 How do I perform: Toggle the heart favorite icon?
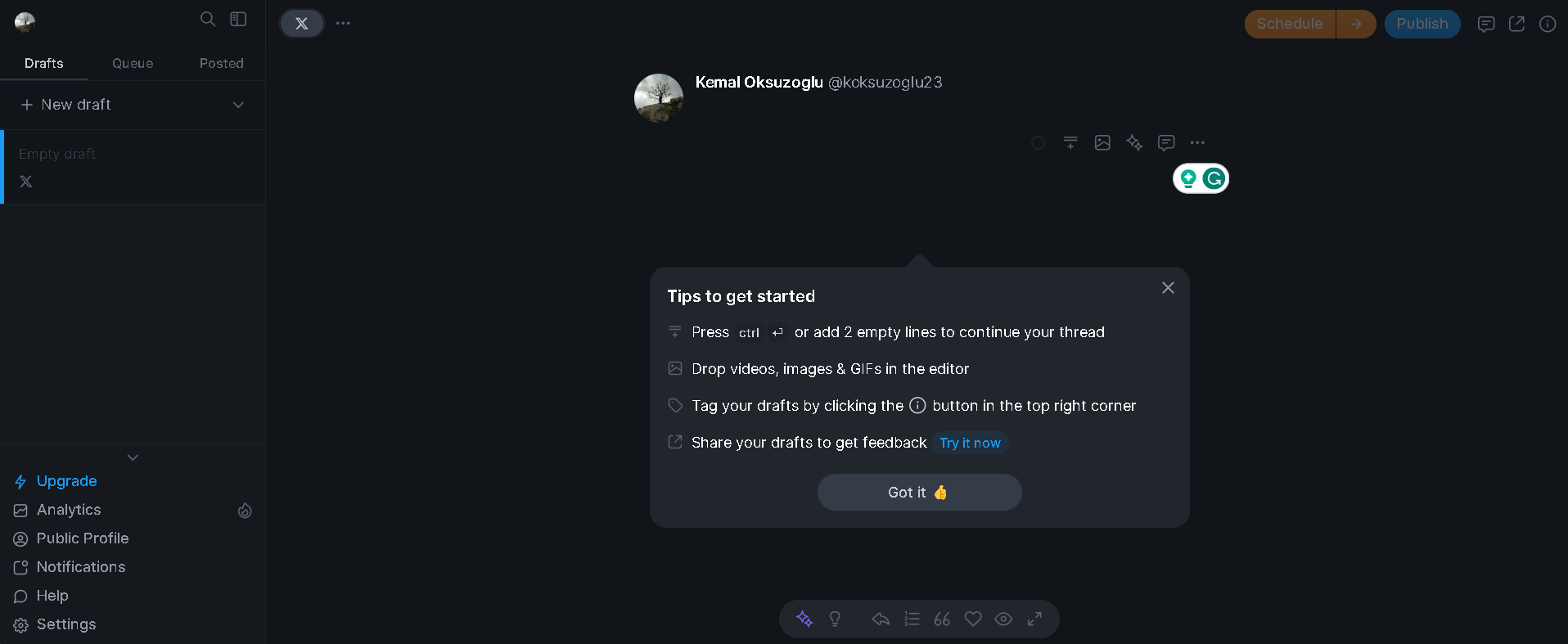click(x=973, y=619)
